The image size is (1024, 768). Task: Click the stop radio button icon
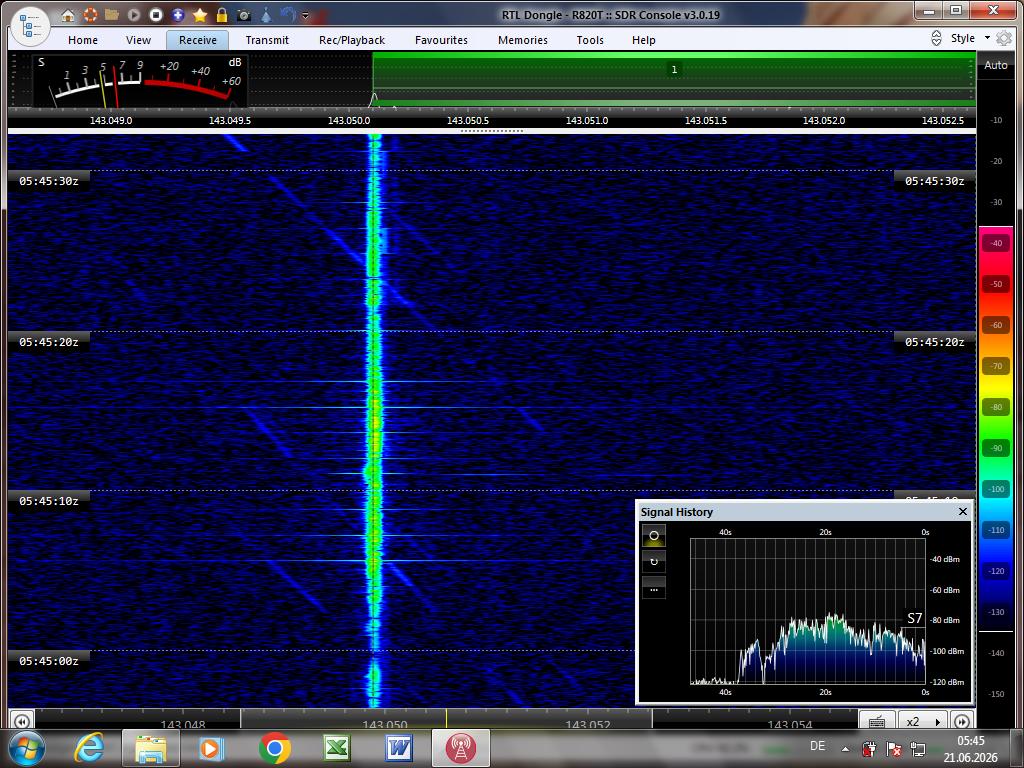tap(155, 14)
